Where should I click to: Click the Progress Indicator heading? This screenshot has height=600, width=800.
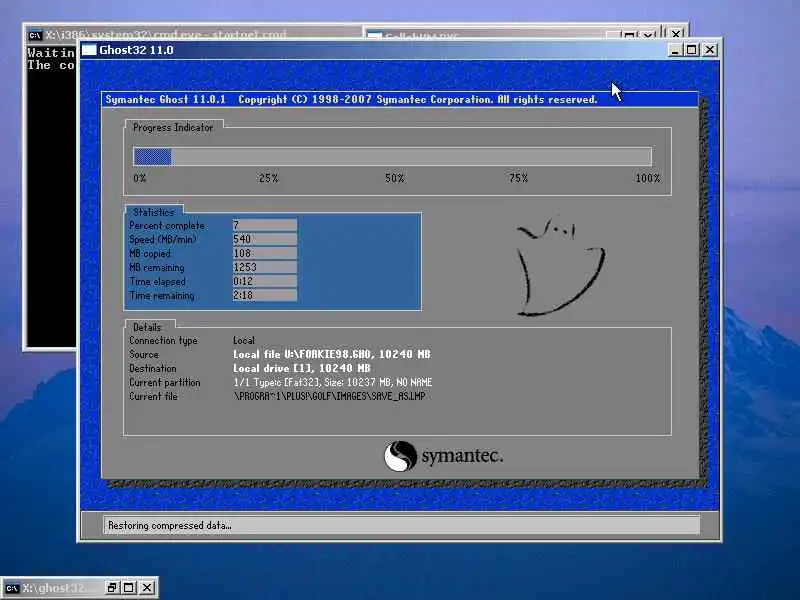[x=173, y=128]
